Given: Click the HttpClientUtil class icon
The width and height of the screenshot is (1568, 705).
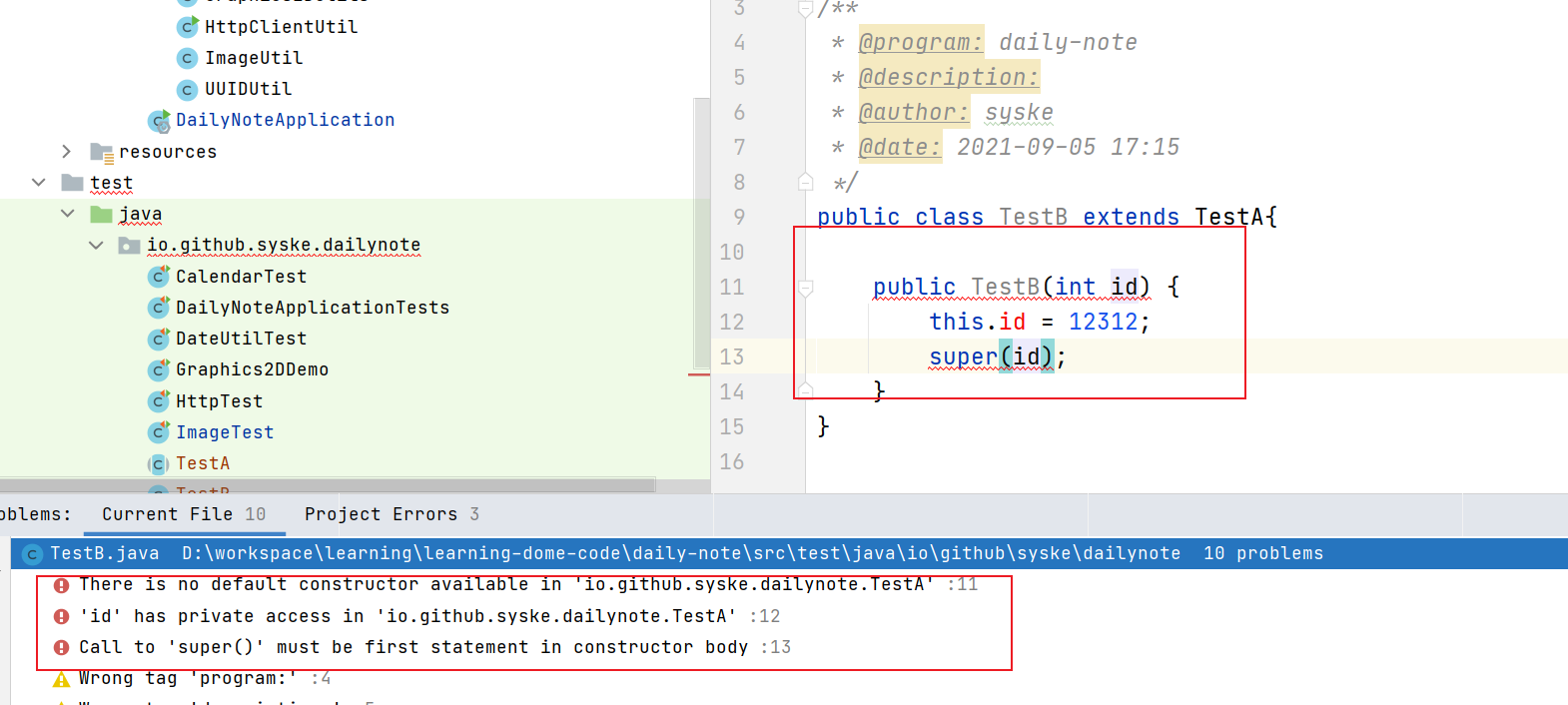Looking at the screenshot, I should click(x=187, y=27).
